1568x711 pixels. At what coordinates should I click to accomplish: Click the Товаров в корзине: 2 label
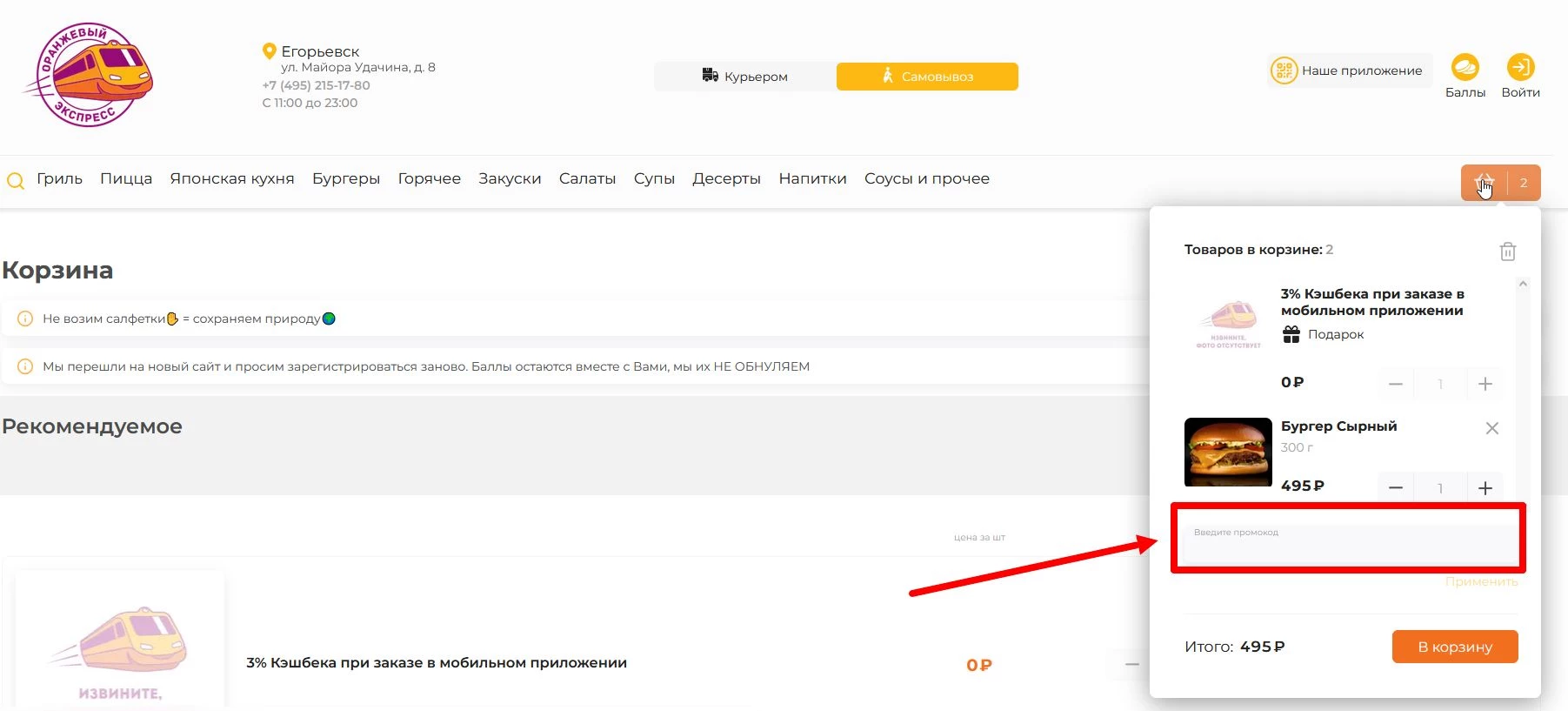pos(1258,250)
